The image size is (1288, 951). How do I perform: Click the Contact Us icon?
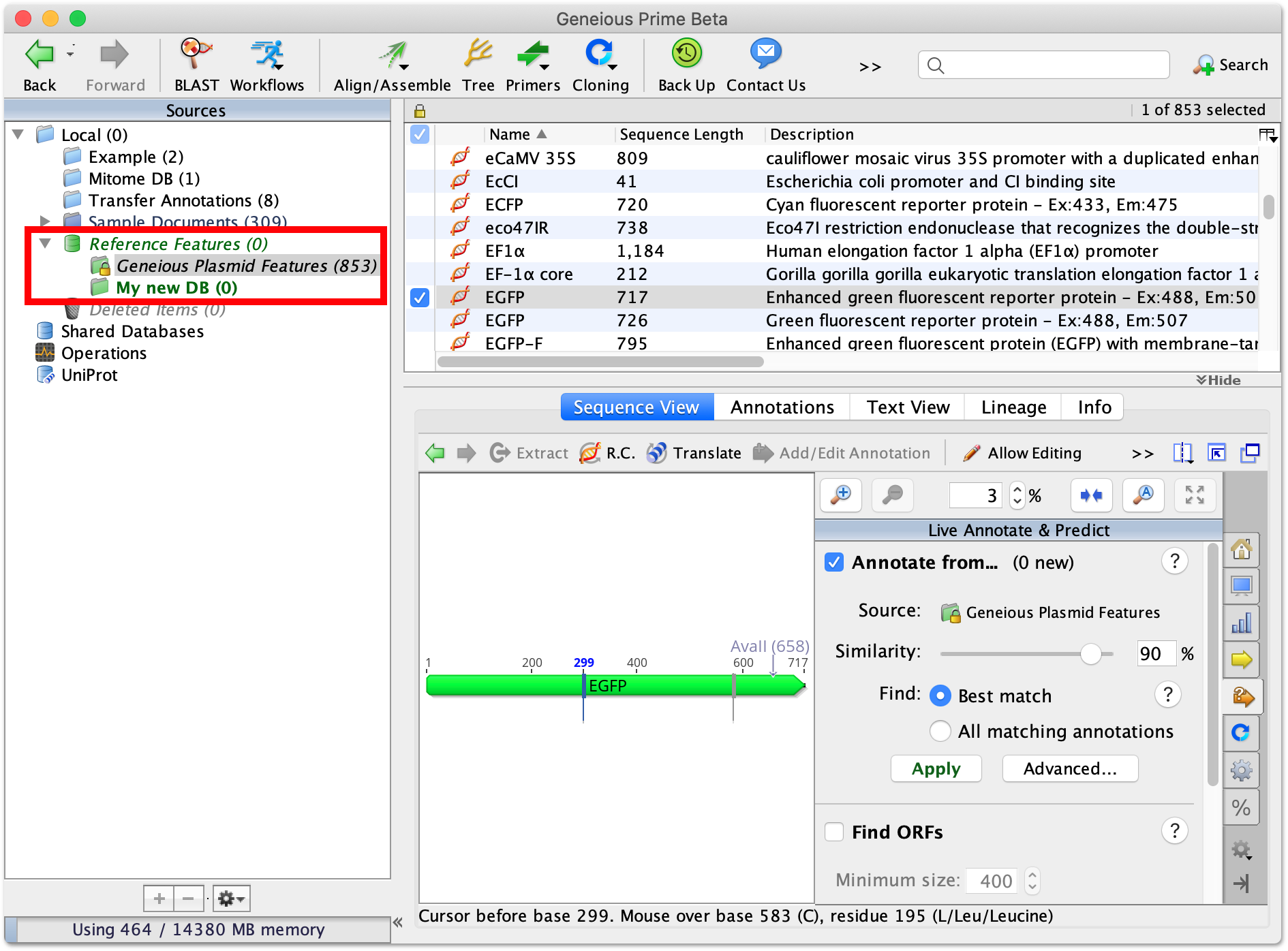point(766,54)
